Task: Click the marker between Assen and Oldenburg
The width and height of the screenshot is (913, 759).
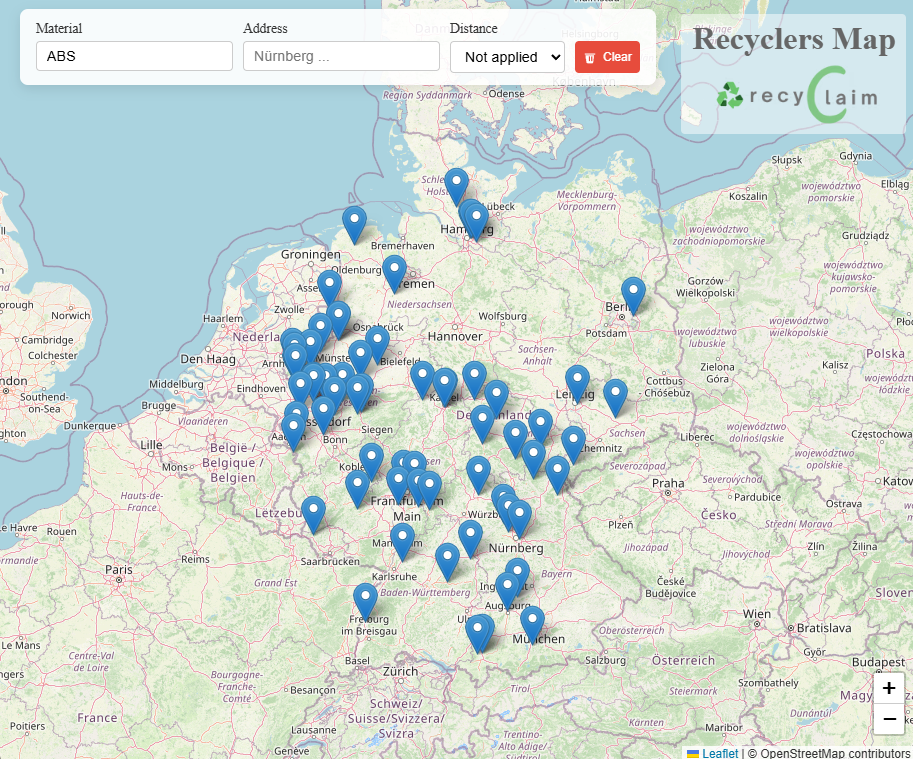Action: tap(329, 288)
